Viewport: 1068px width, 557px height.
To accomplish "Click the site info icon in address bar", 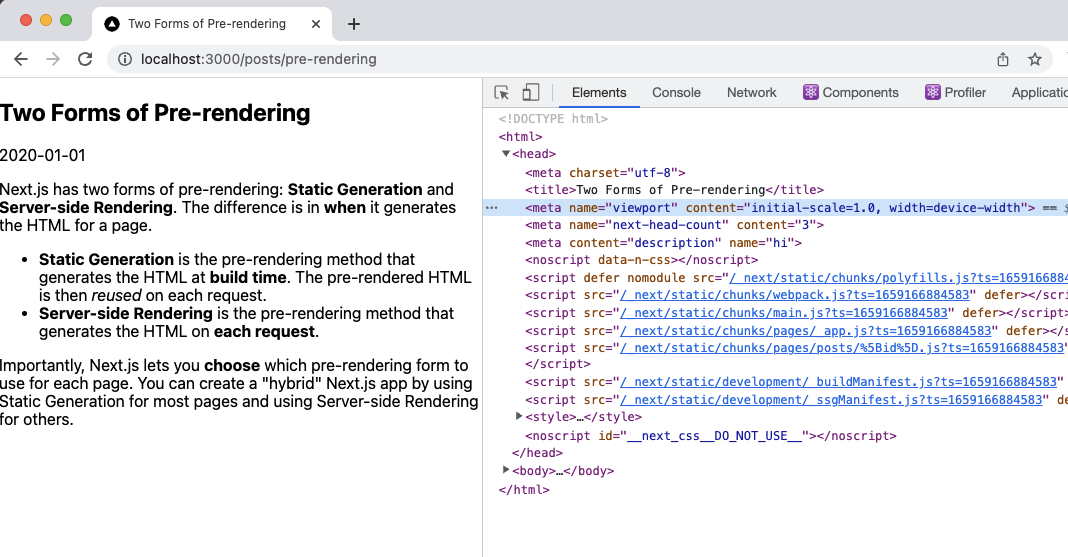I will point(125,59).
